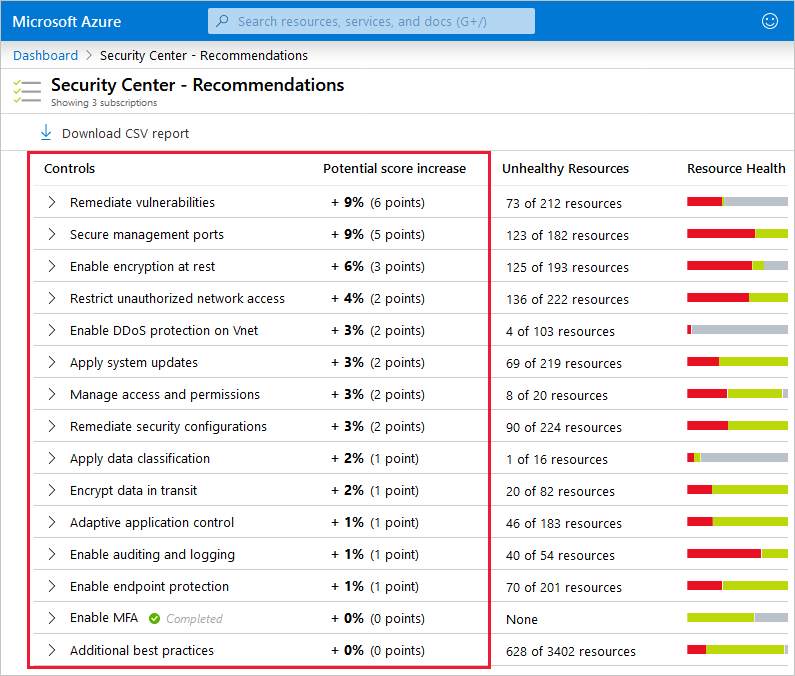Click '+ 9% (5 points)' score value
This screenshot has width=795, height=676.
pos(378,234)
